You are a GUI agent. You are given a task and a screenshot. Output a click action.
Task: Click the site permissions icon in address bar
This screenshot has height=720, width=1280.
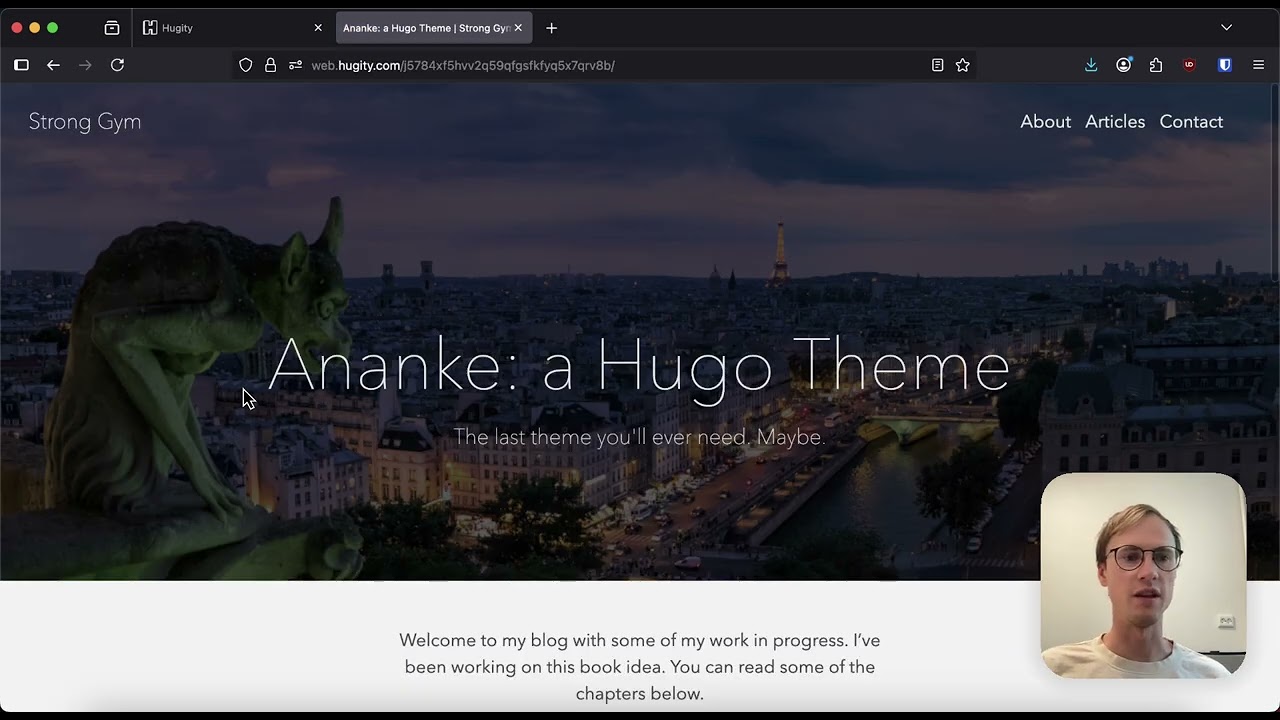coord(294,65)
